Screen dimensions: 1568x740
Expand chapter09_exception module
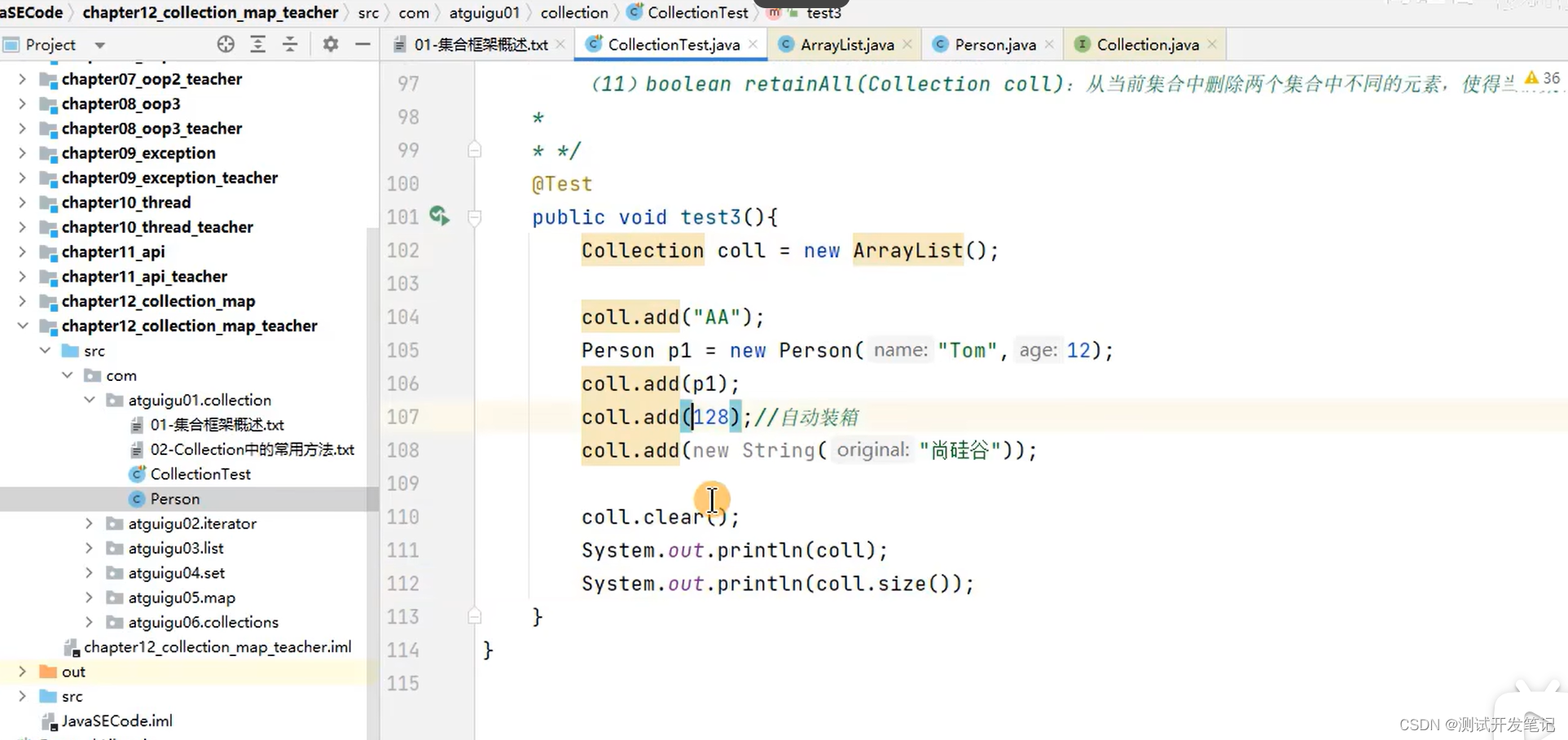click(22, 153)
